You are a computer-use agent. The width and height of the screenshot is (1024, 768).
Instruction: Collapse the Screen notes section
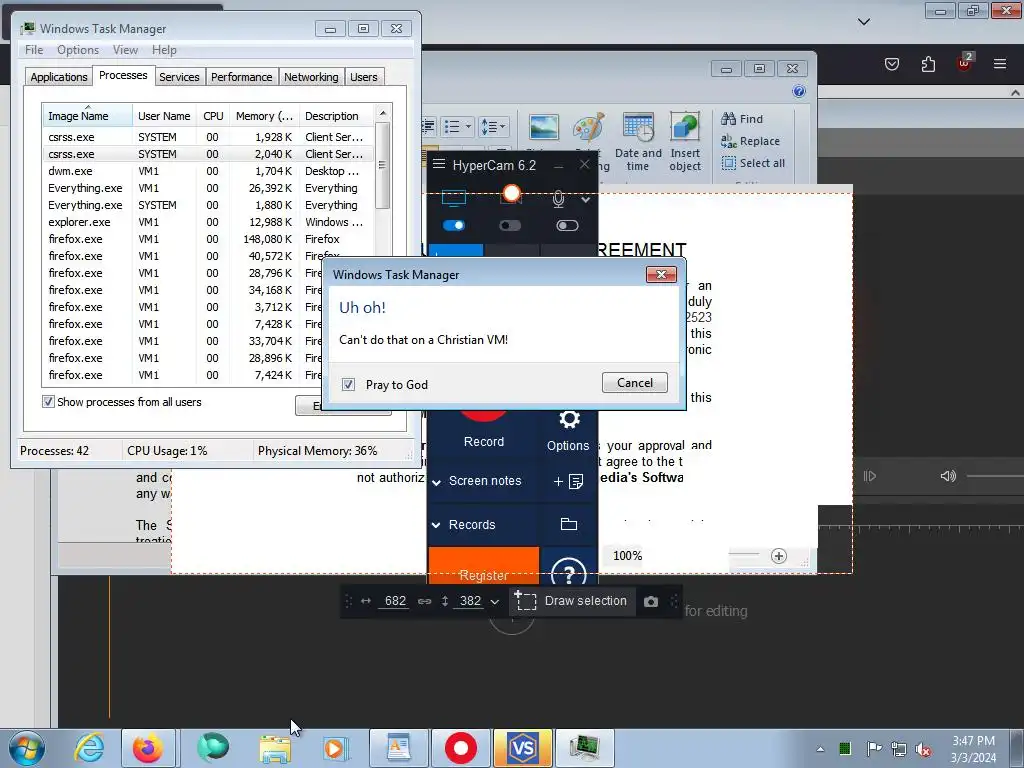(x=436, y=482)
